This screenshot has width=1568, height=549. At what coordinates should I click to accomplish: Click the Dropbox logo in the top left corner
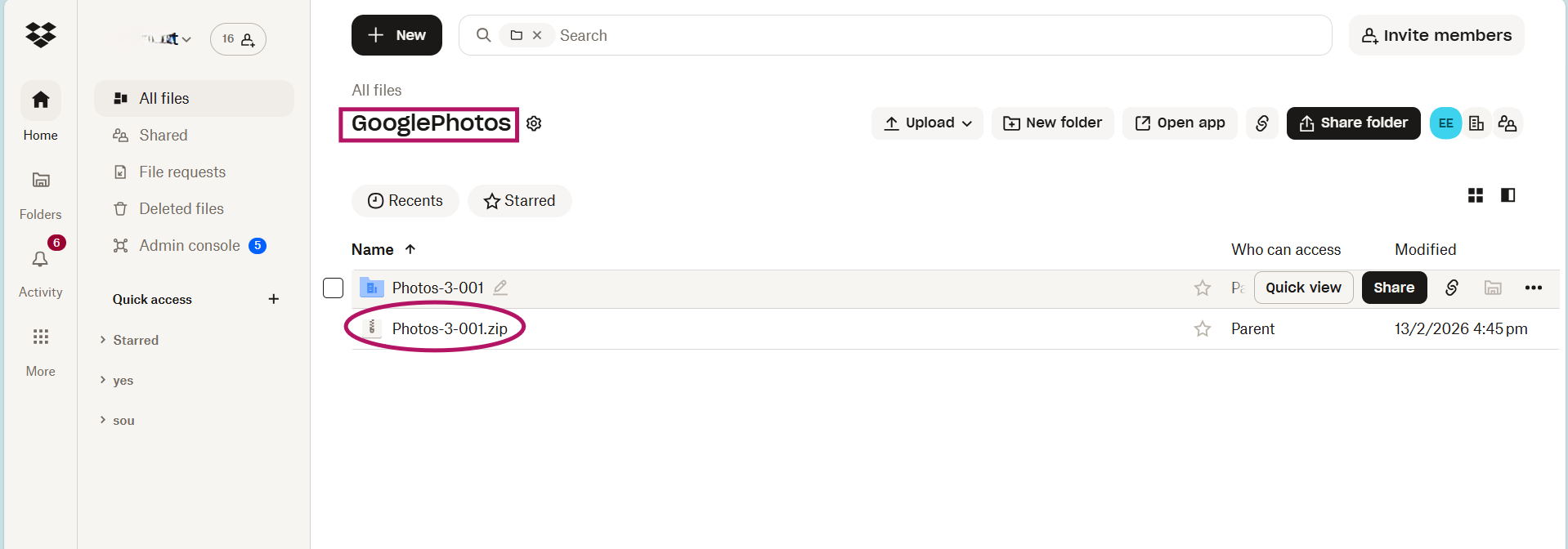[x=39, y=34]
